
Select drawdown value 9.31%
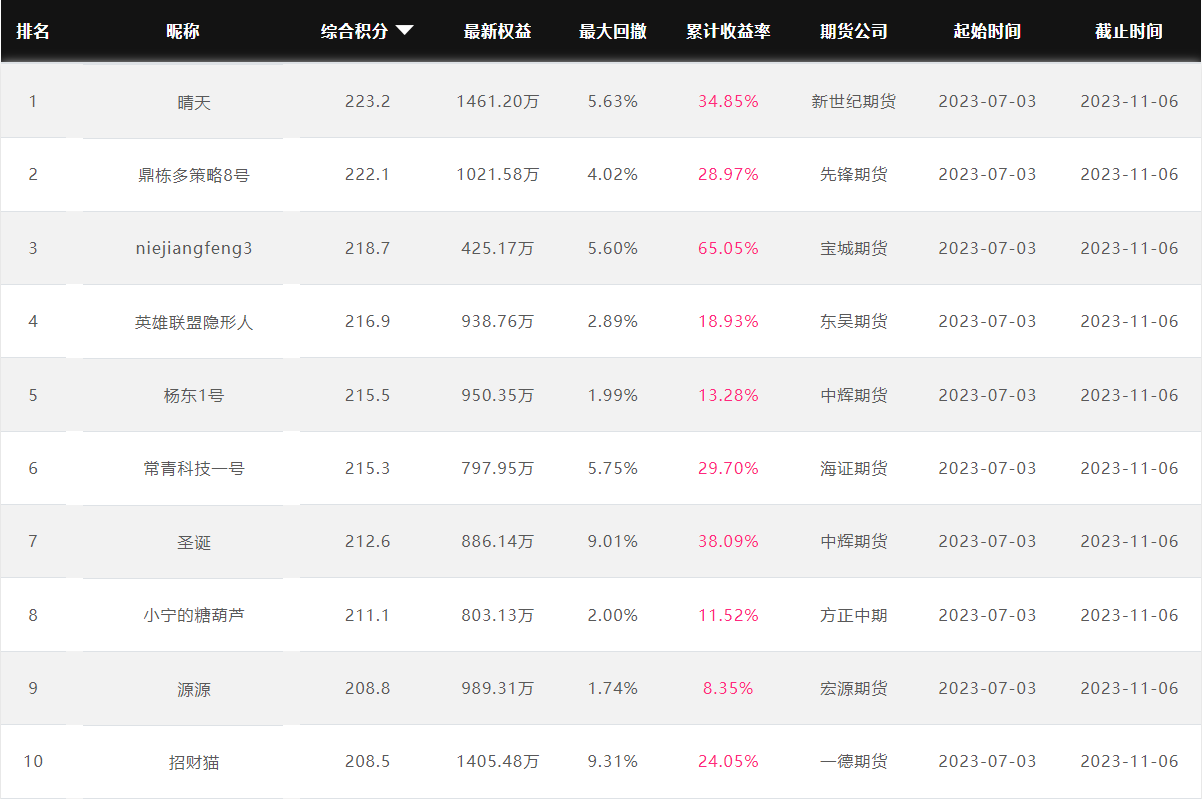pyautogui.click(x=613, y=761)
